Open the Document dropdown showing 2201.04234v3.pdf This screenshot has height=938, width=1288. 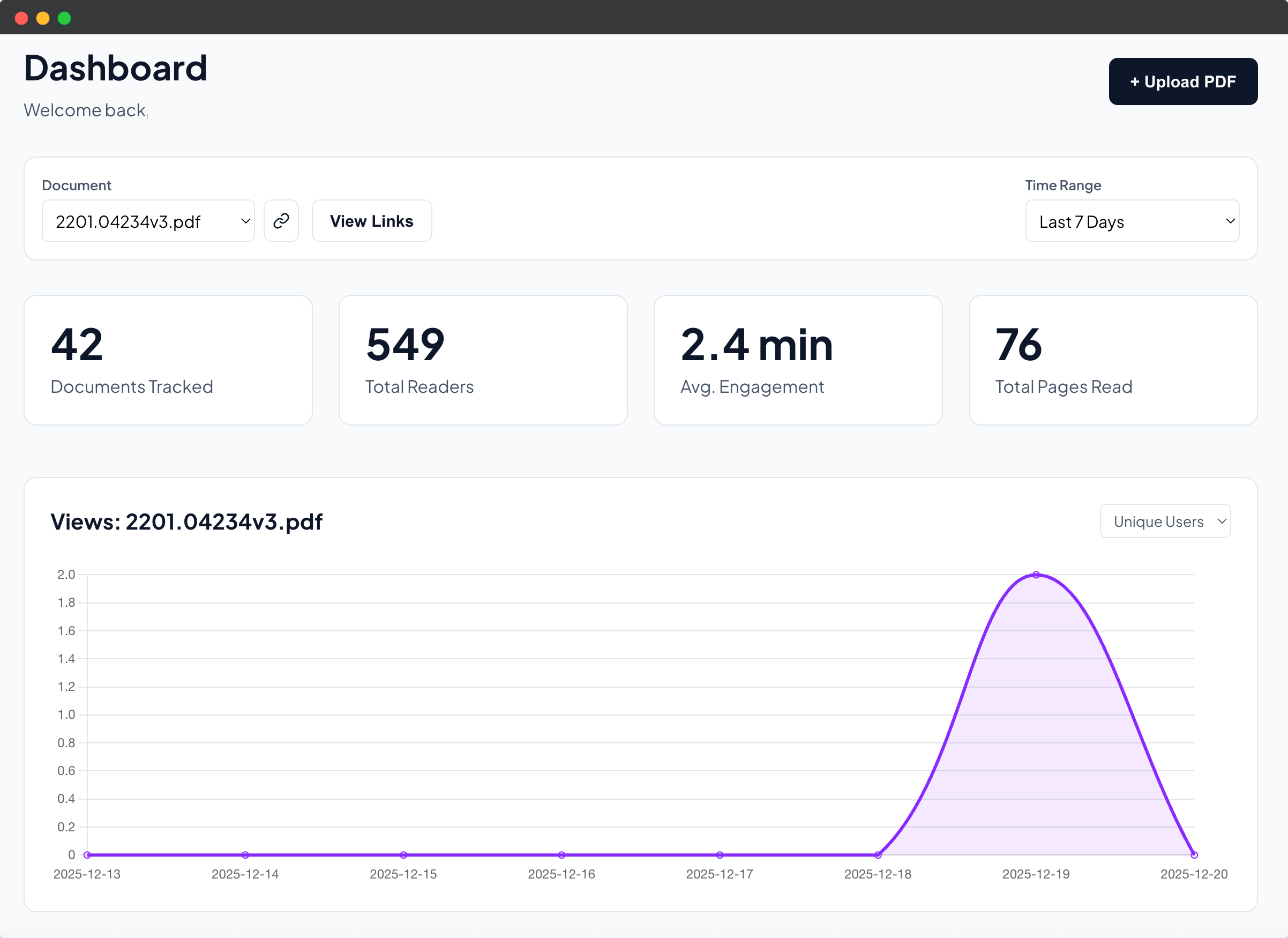point(148,221)
